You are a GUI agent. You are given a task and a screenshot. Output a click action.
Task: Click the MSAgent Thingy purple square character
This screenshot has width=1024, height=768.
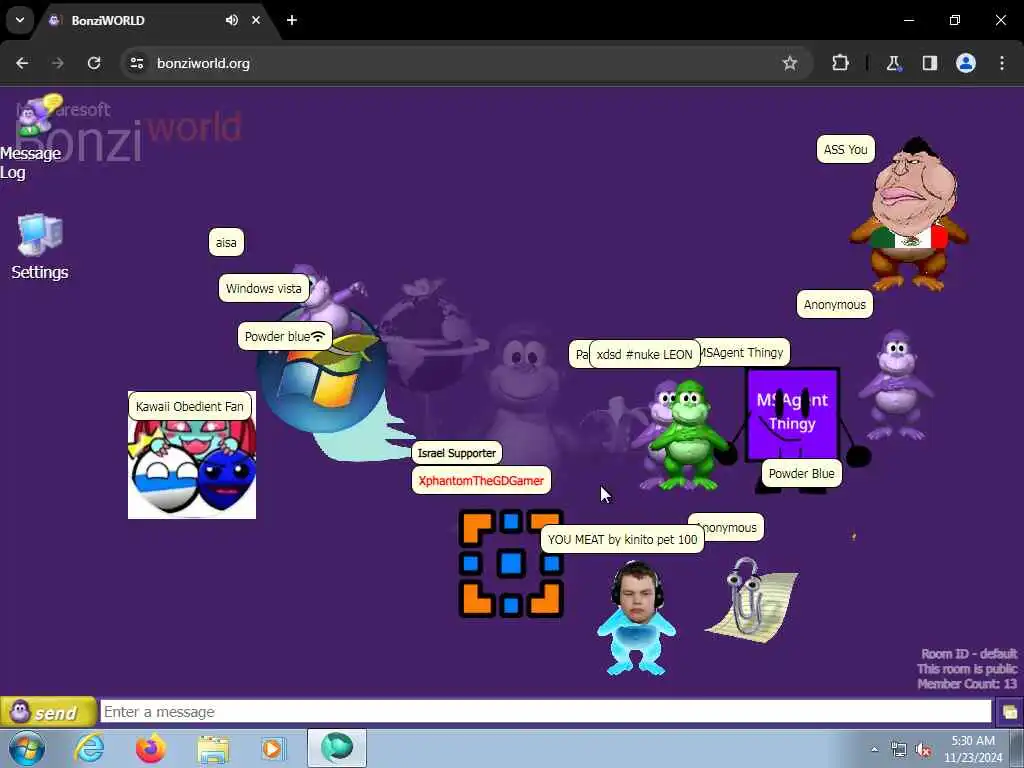792,415
